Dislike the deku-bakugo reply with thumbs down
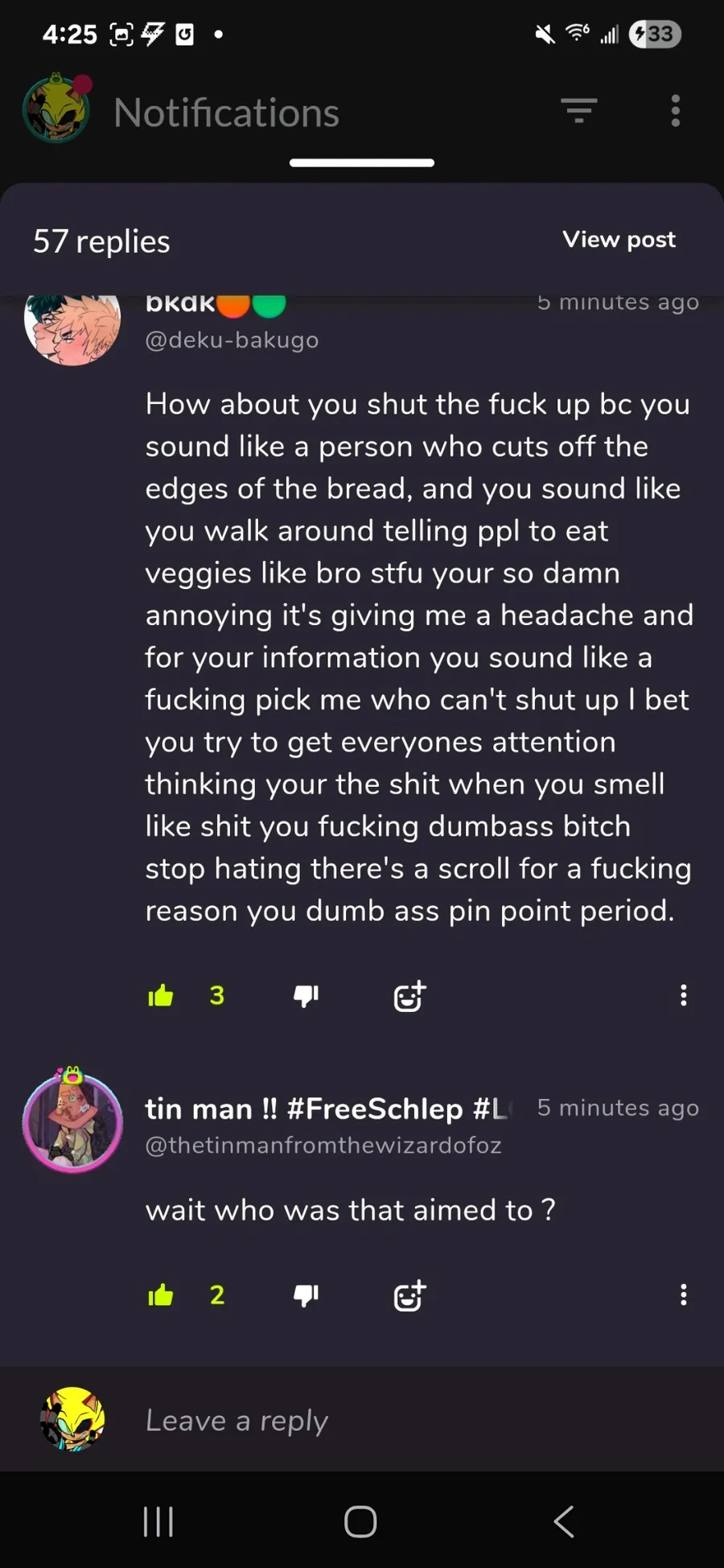This screenshot has width=724, height=1568. 306,996
